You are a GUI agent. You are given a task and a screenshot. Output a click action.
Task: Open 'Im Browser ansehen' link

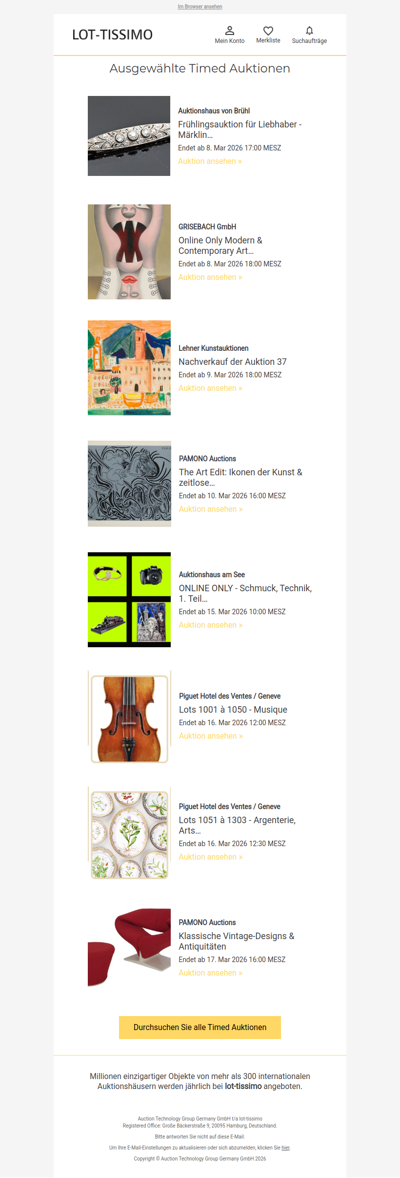pos(200,7)
